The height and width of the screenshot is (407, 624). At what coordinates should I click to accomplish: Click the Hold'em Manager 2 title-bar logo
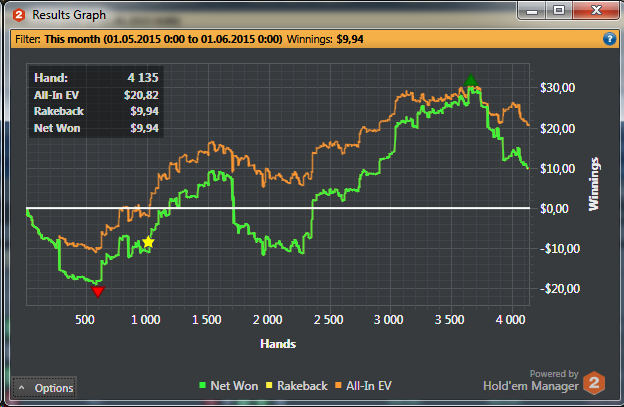coord(19,15)
